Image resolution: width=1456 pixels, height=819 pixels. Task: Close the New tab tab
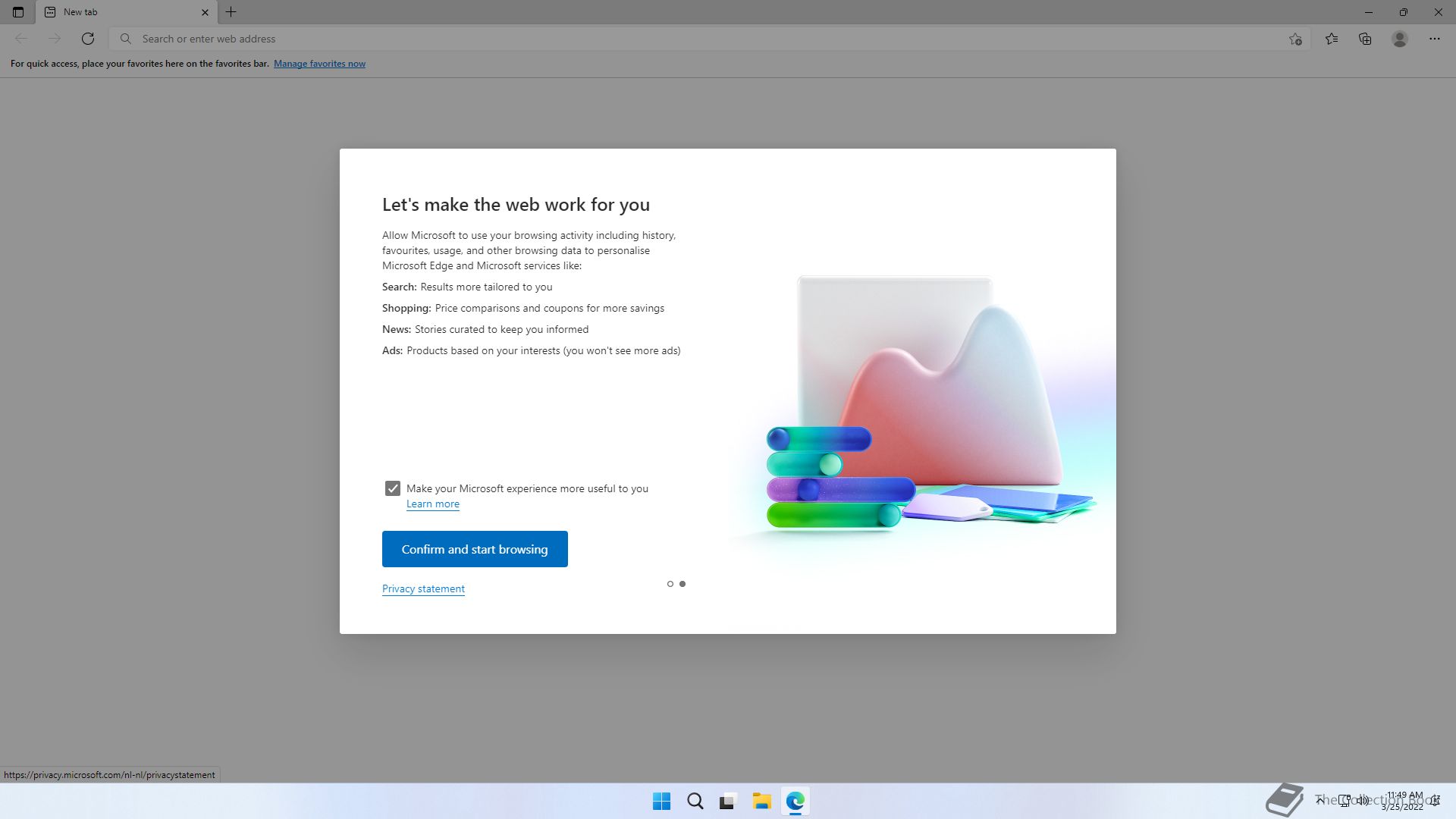click(x=205, y=12)
